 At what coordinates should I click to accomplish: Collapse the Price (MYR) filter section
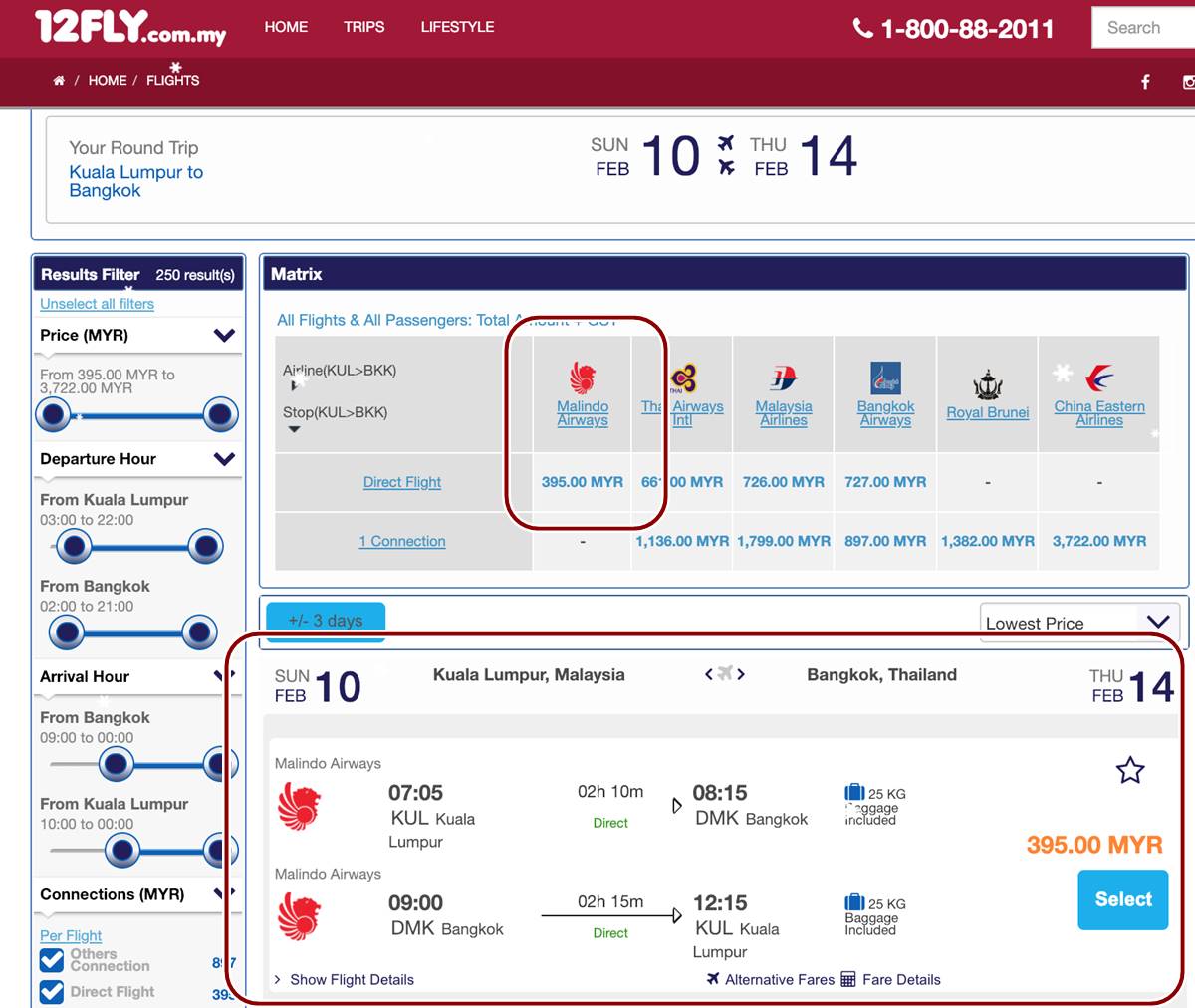[x=224, y=335]
